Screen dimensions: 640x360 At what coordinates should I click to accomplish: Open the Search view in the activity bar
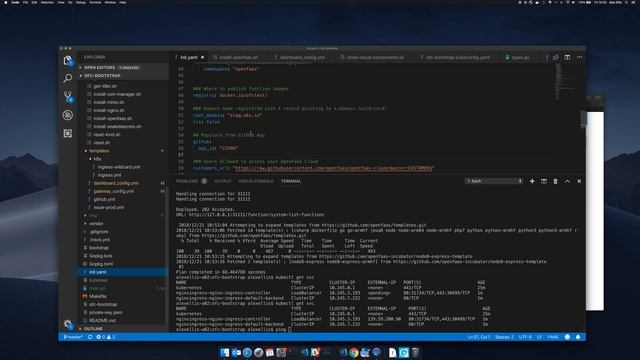click(68, 78)
